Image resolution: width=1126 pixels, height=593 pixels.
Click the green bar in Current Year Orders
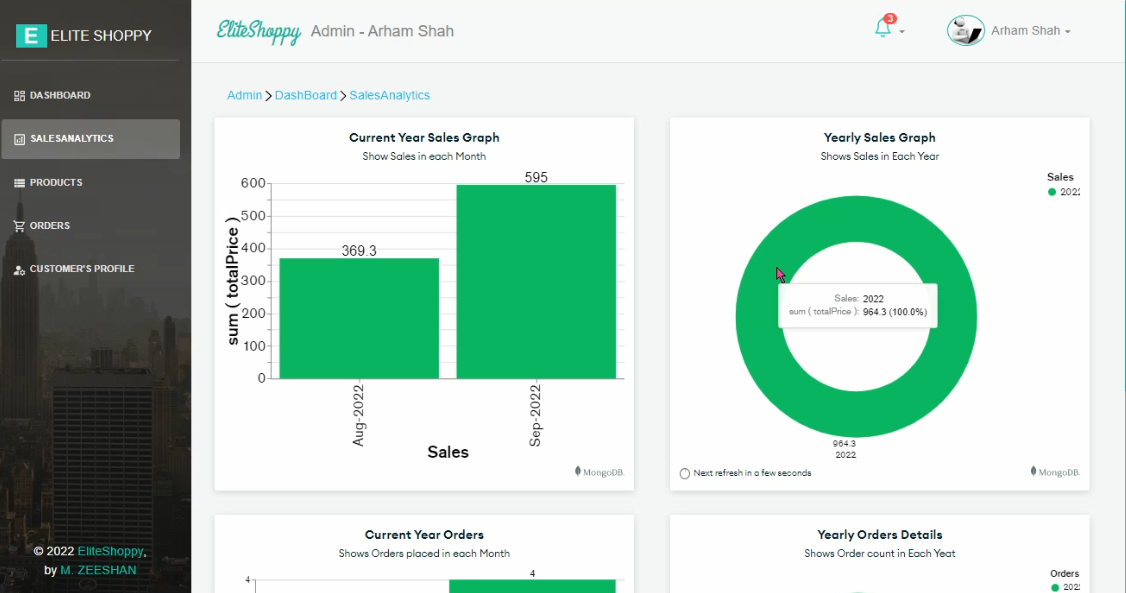click(x=532, y=587)
